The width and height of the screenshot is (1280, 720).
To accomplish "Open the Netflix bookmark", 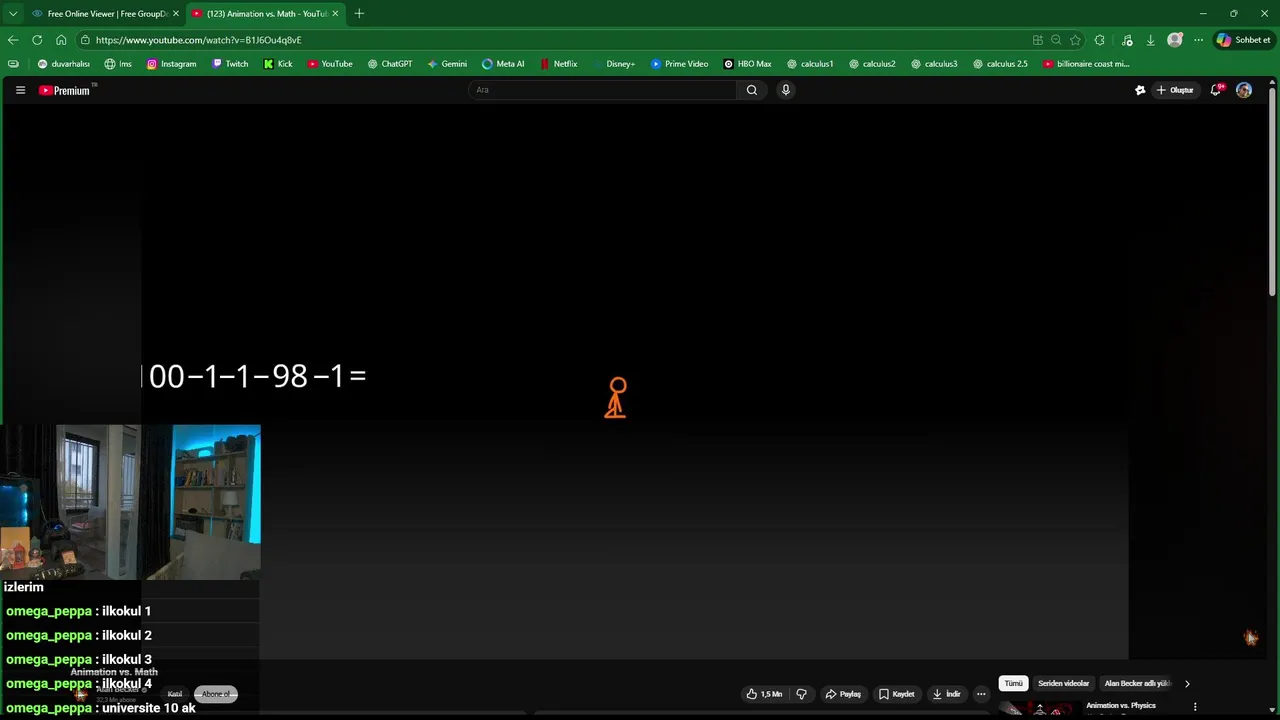I will coord(559,64).
